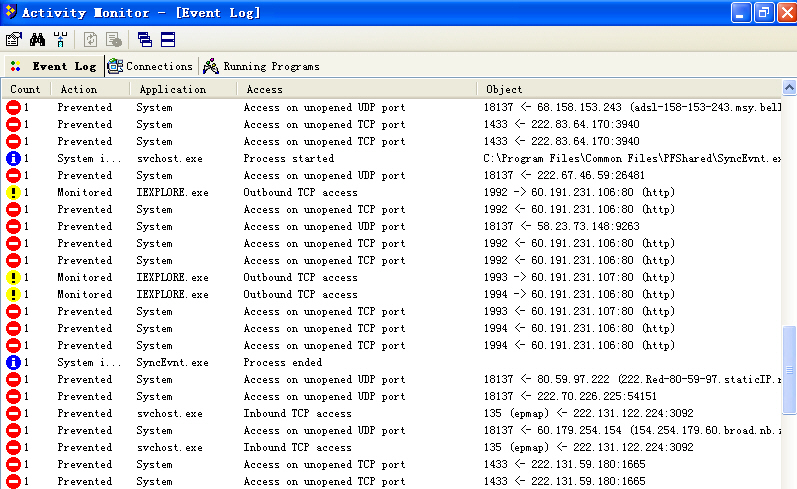This screenshot has height=489, width=797.
Task: Open the Running Programs tab
Action: click(x=261, y=66)
